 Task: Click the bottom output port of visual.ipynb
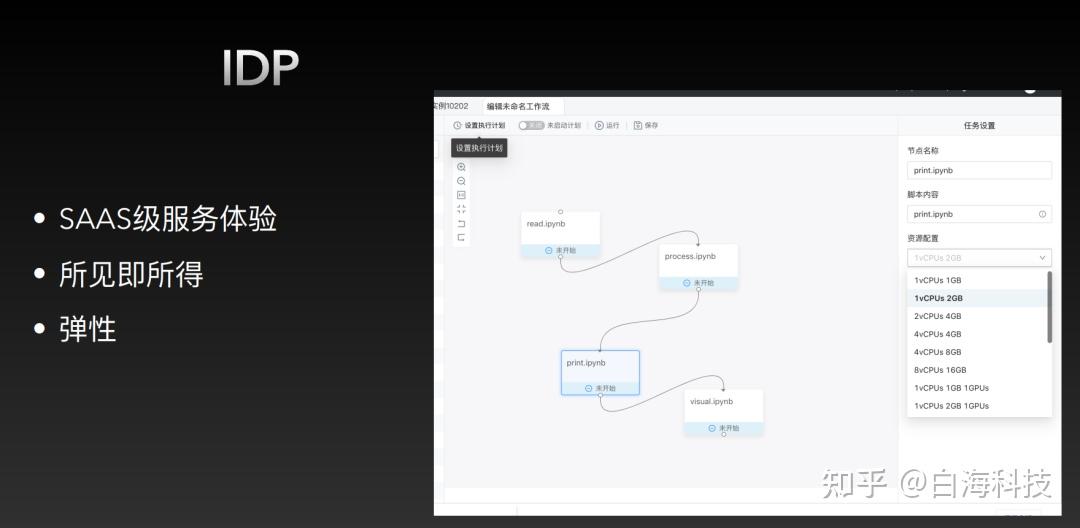coord(723,434)
